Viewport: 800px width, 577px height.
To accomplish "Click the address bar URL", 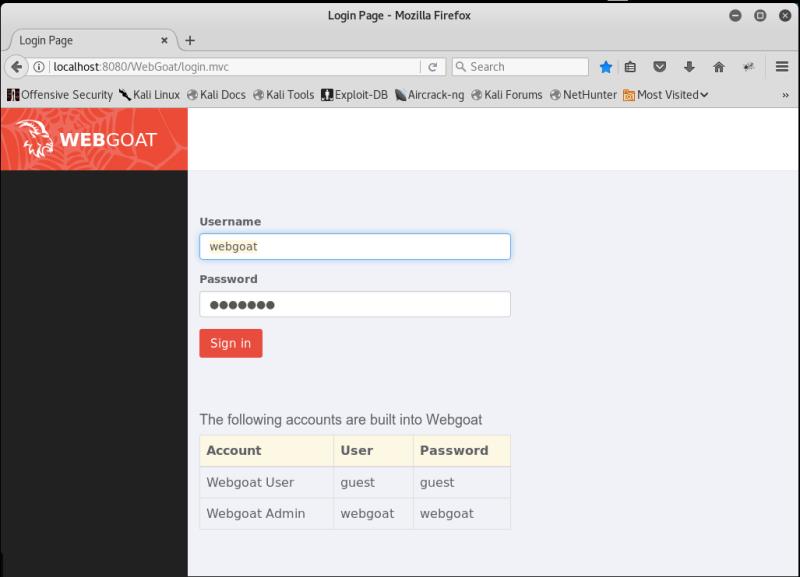I will pos(141,67).
